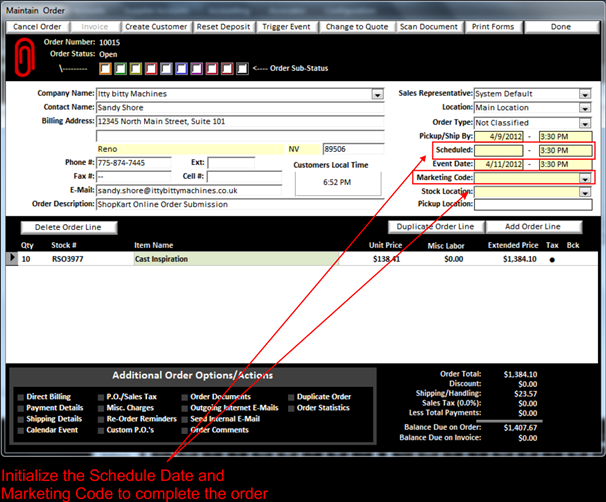
Task: Click Cancel Order in the top toolbar
Action: coord(38,26)
